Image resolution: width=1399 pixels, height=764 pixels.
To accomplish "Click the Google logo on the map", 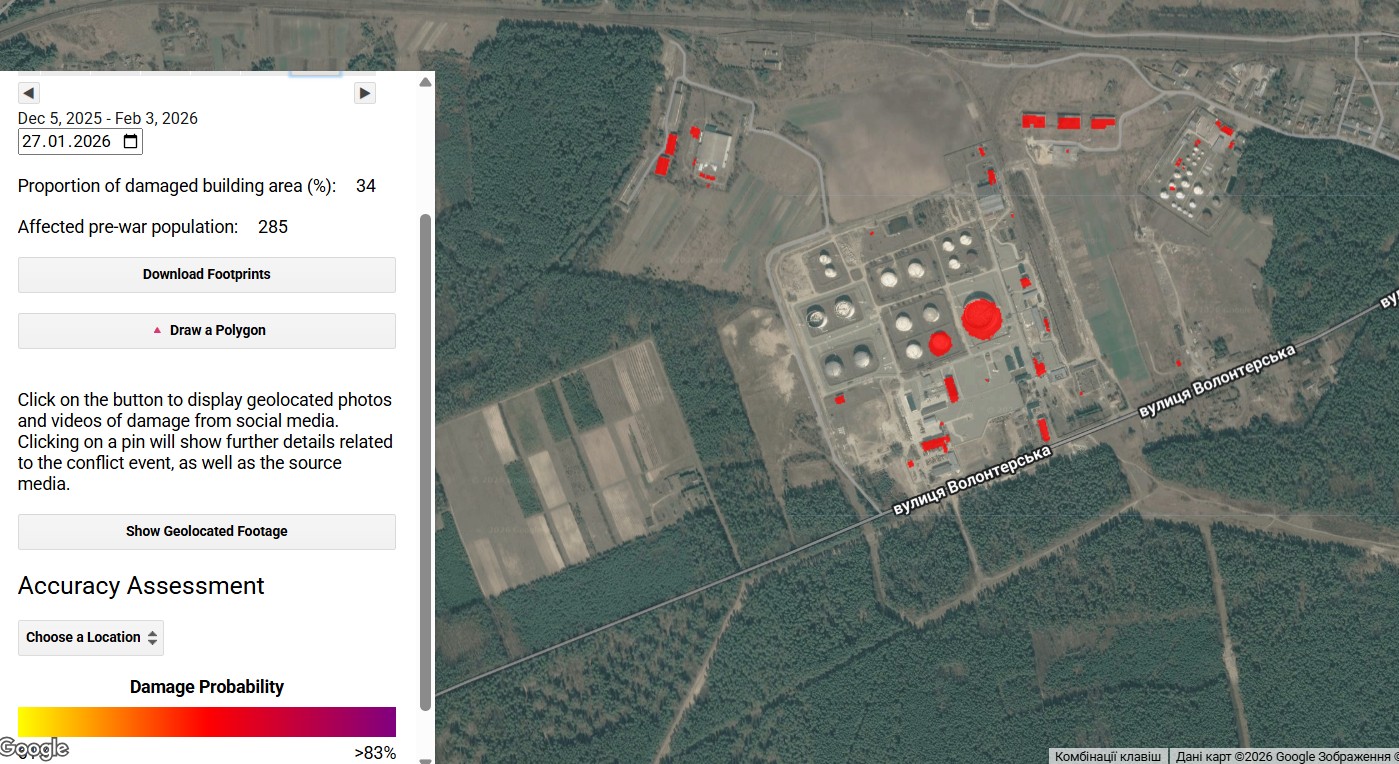I will [35, 748].
